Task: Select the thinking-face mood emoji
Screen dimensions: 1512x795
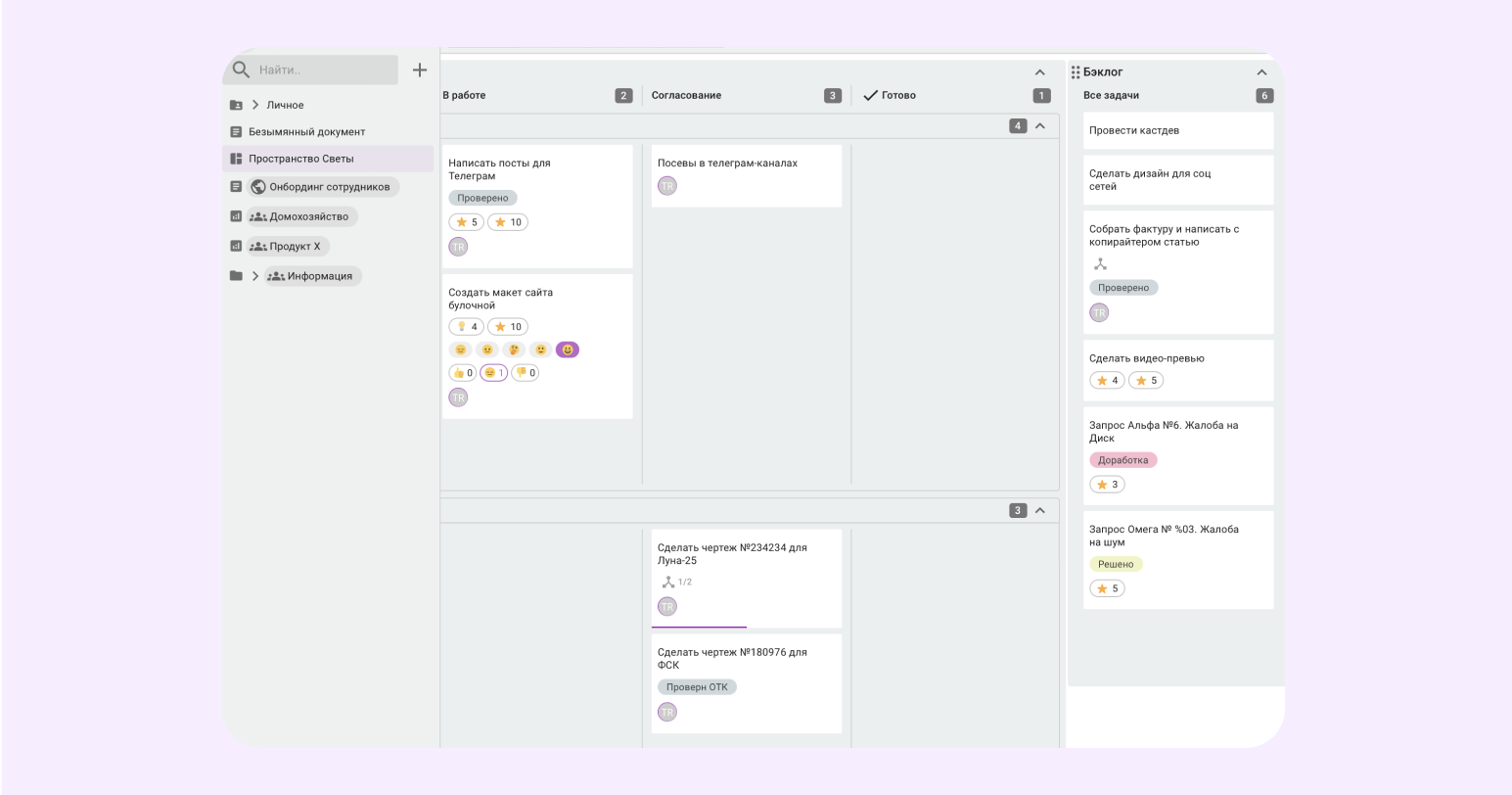Action: (514, 350)
